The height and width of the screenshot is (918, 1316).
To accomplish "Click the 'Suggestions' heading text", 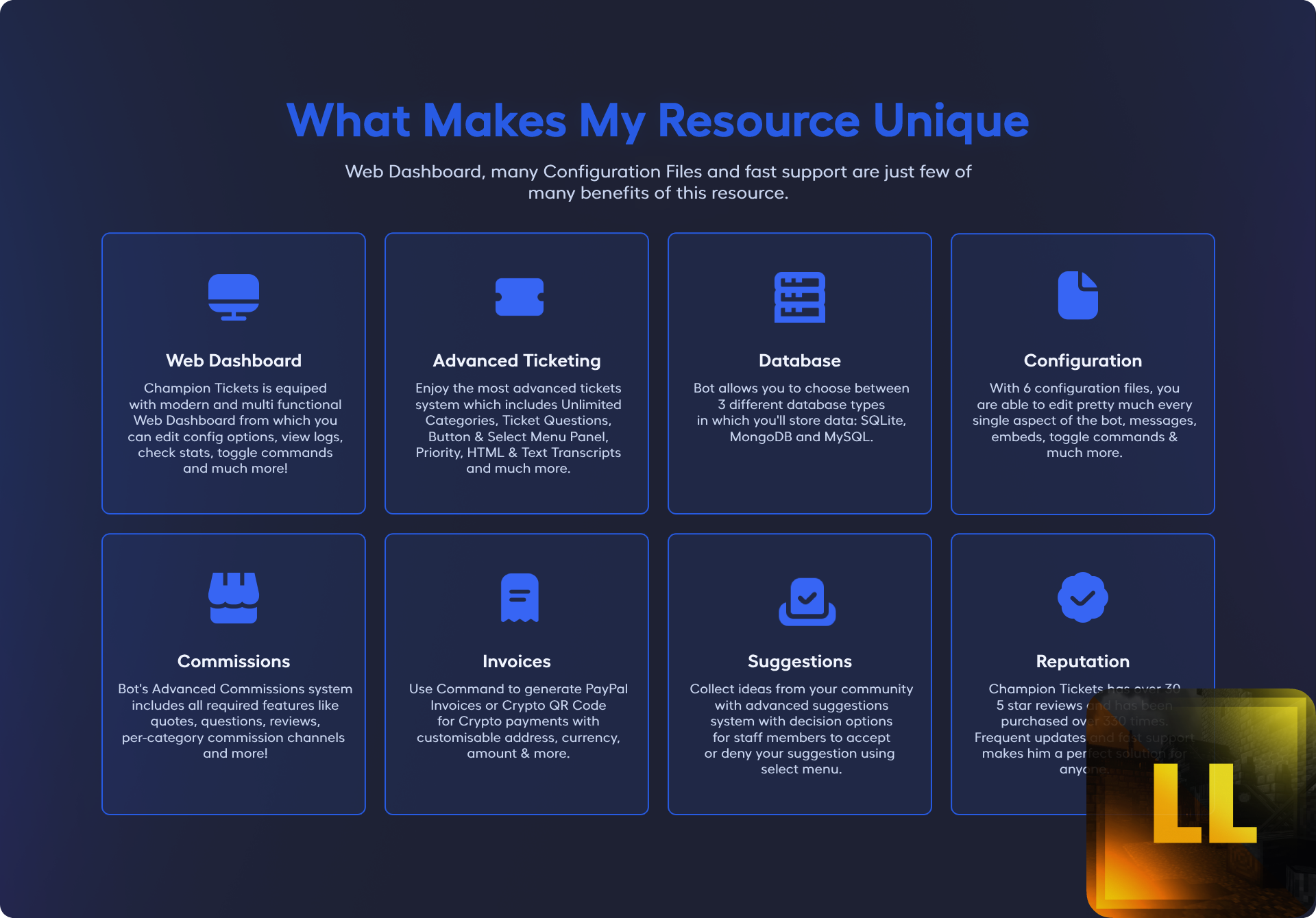I will 799,661.
